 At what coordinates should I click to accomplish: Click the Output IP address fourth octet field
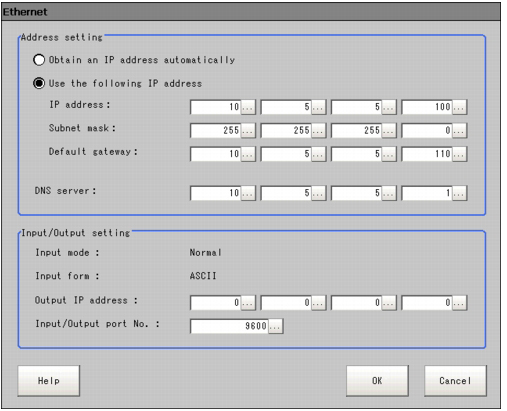point(427,303)
